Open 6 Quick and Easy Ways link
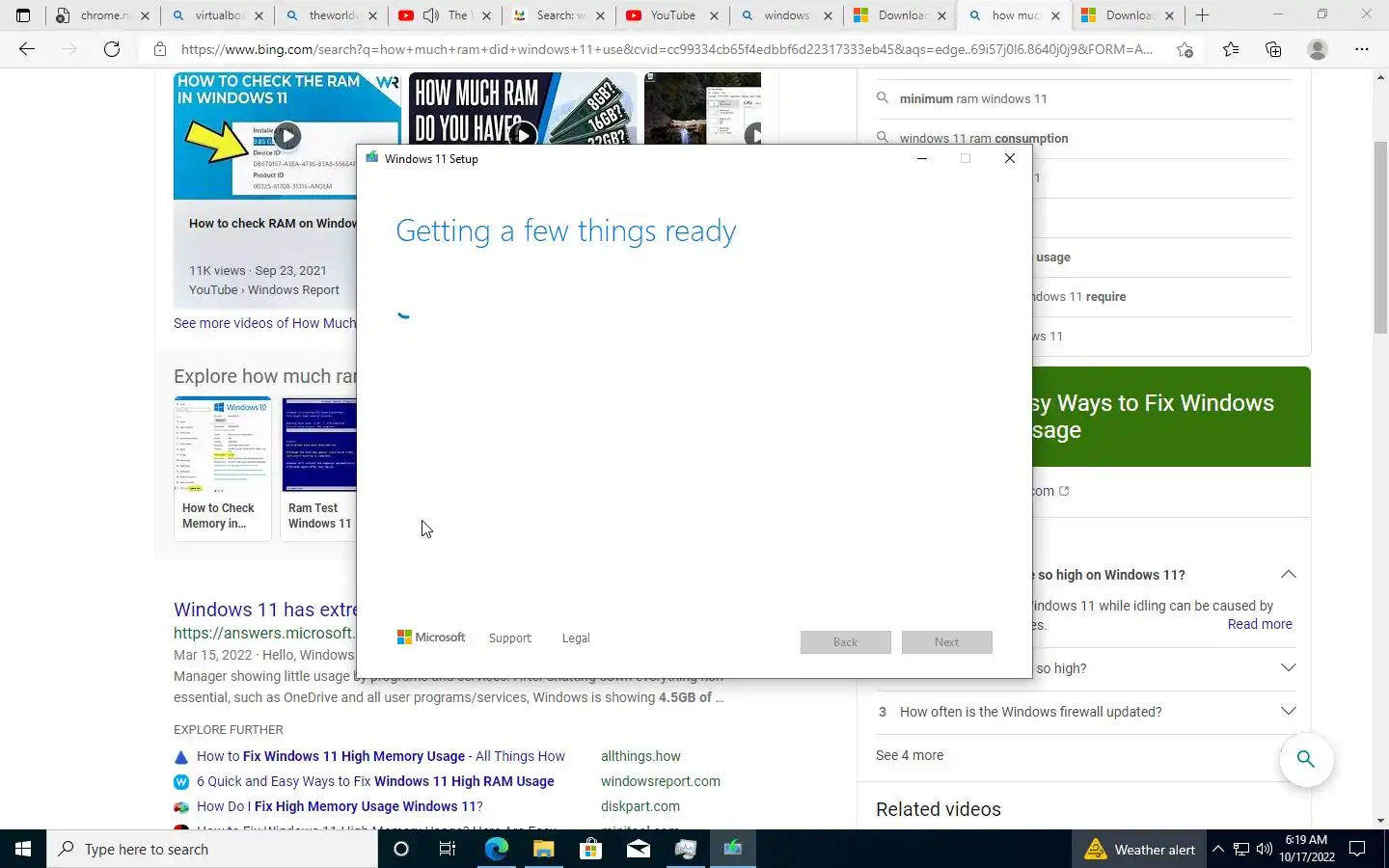1389x868 pixels. pyautogui.click(x=375, y=781)
